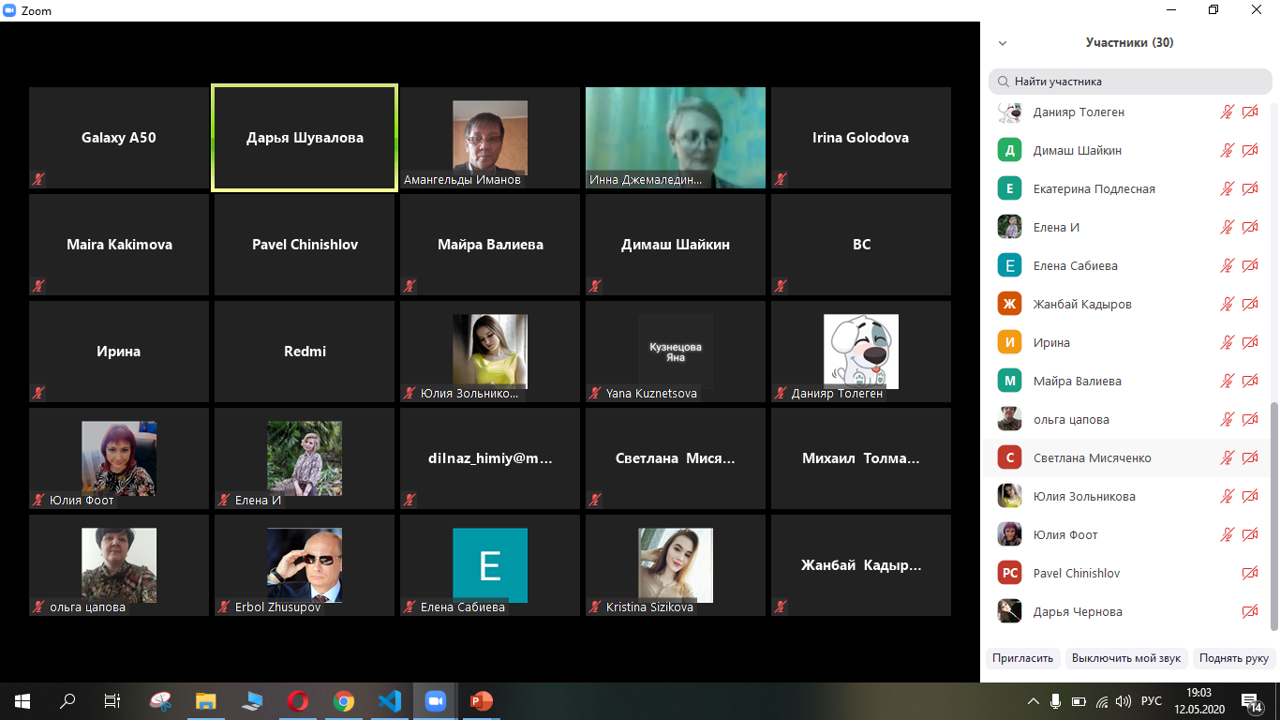Viewport: 1280px width, 720px height.
Task: Collapse the Участники panel chevron
Action: [1002, 43]
